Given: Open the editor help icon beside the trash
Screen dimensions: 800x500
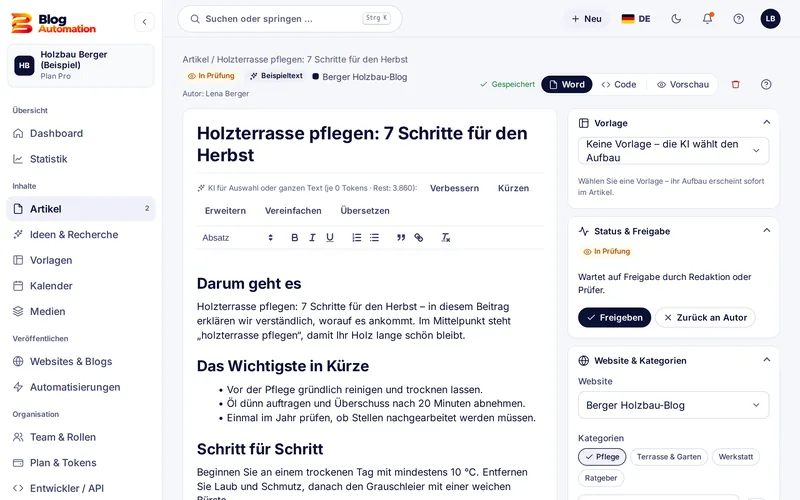Looking at the screenshot, I should (766, 85).
